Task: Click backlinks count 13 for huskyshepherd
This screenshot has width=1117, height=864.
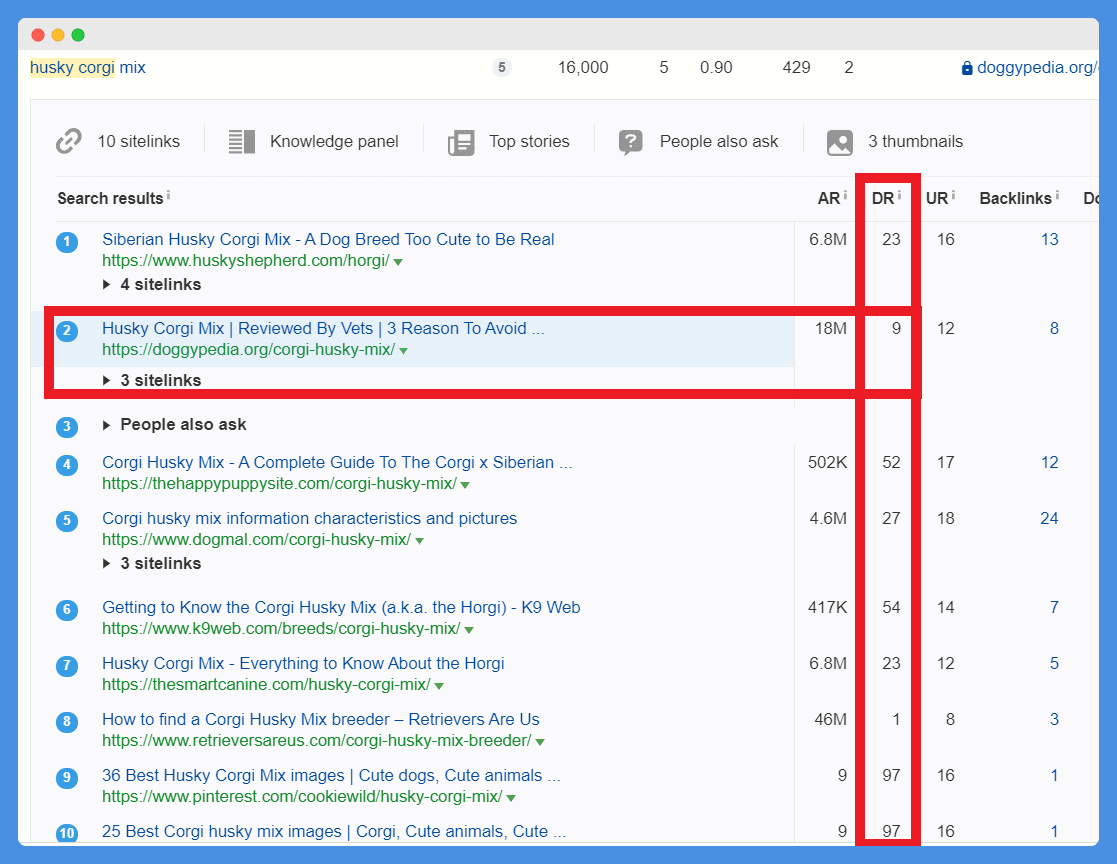Action: (x=1049, y=239)
